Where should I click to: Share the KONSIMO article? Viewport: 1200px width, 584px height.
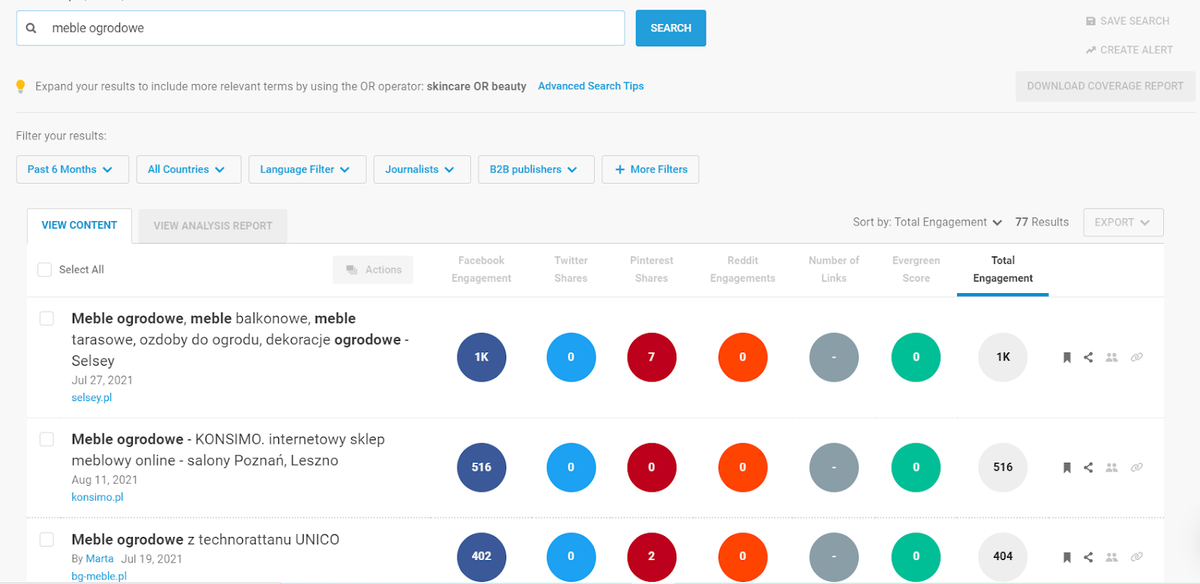1088,467
